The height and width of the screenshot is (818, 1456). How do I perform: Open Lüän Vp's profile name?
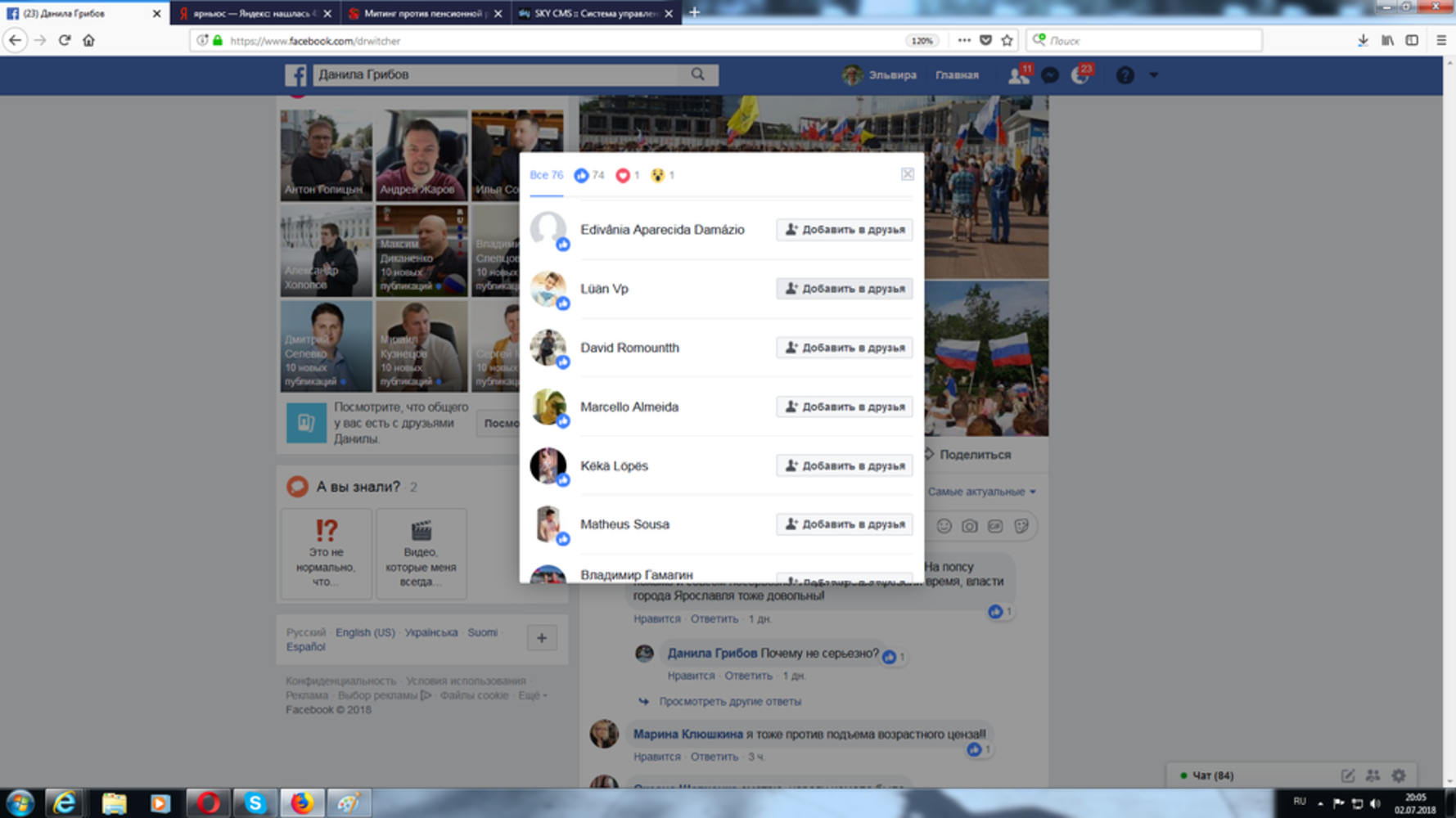point(604,289)
